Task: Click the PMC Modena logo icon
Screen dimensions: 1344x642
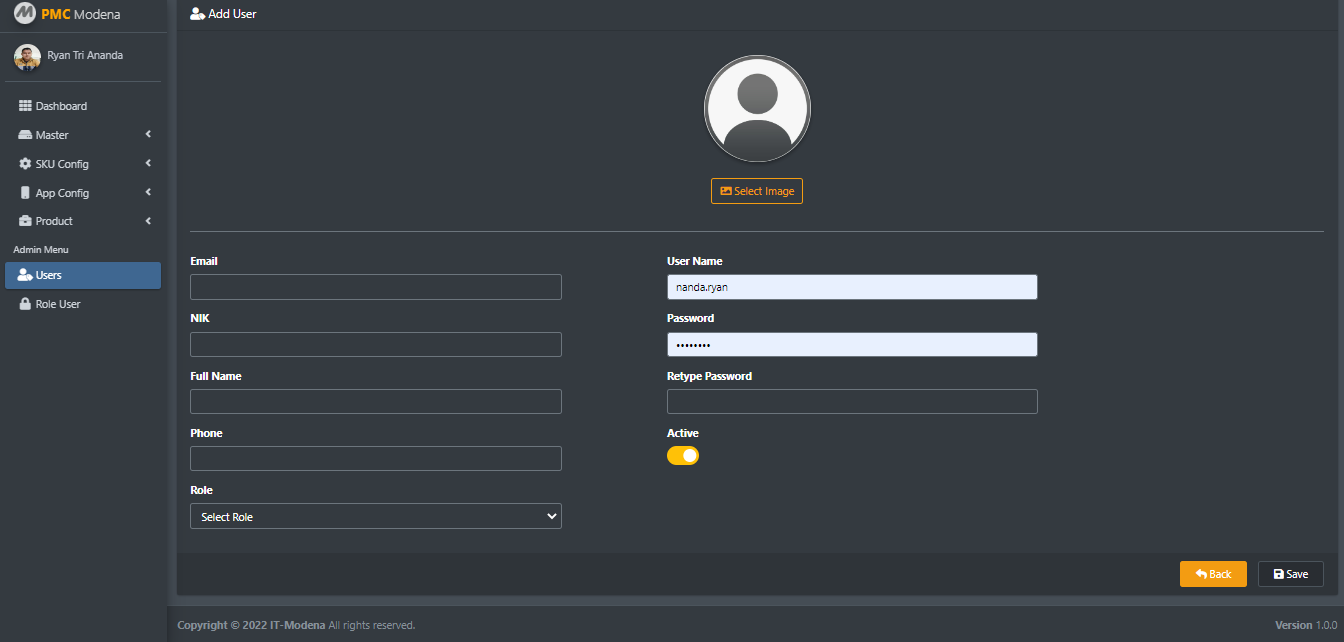Action: [x=24, y=14]
